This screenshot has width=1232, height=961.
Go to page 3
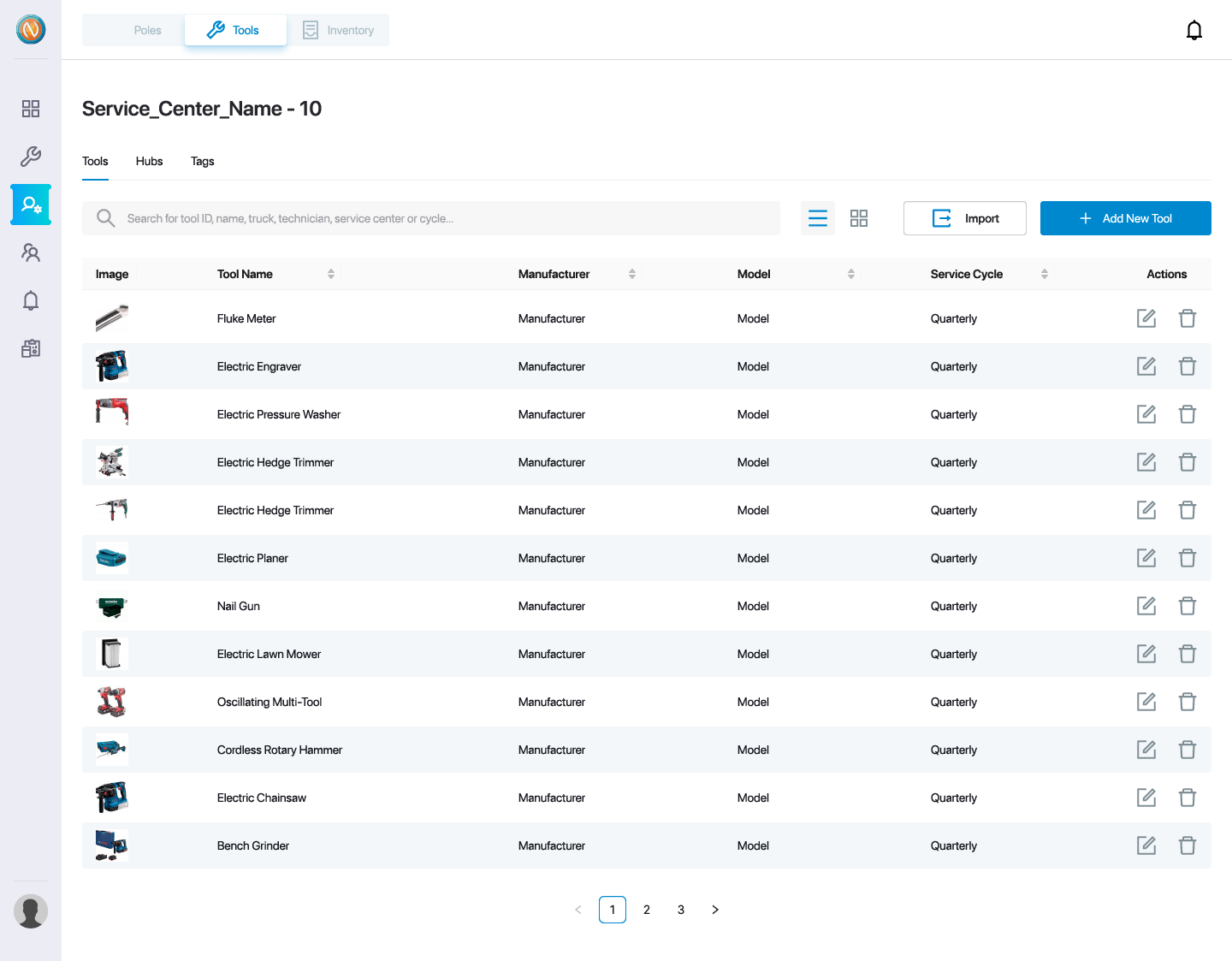pos(681,910)
